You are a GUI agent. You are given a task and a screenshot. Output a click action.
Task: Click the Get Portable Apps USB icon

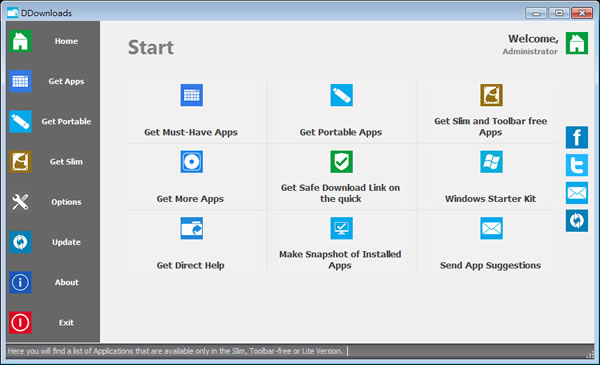point(341,95)
